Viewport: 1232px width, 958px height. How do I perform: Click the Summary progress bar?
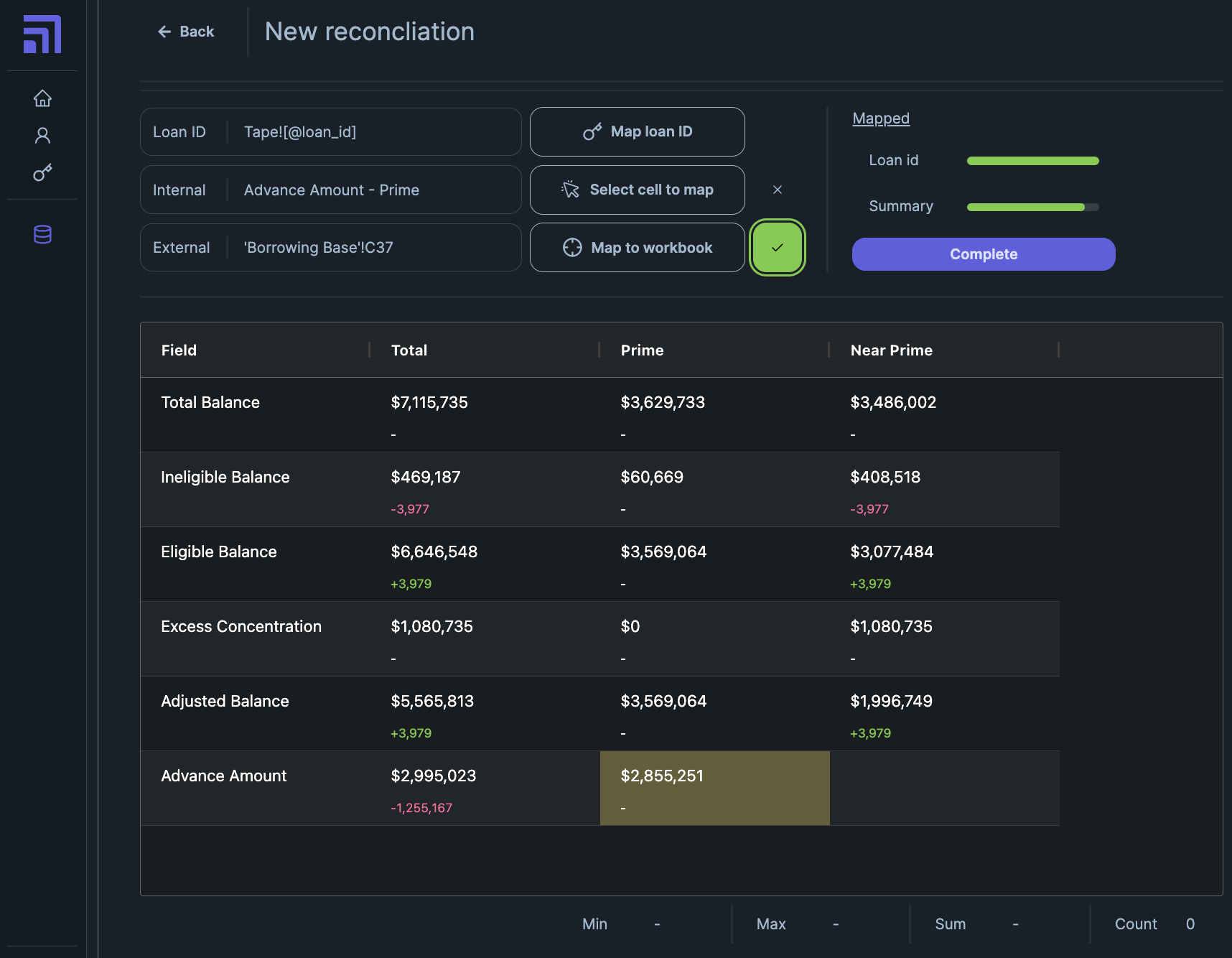[1032, 207]
